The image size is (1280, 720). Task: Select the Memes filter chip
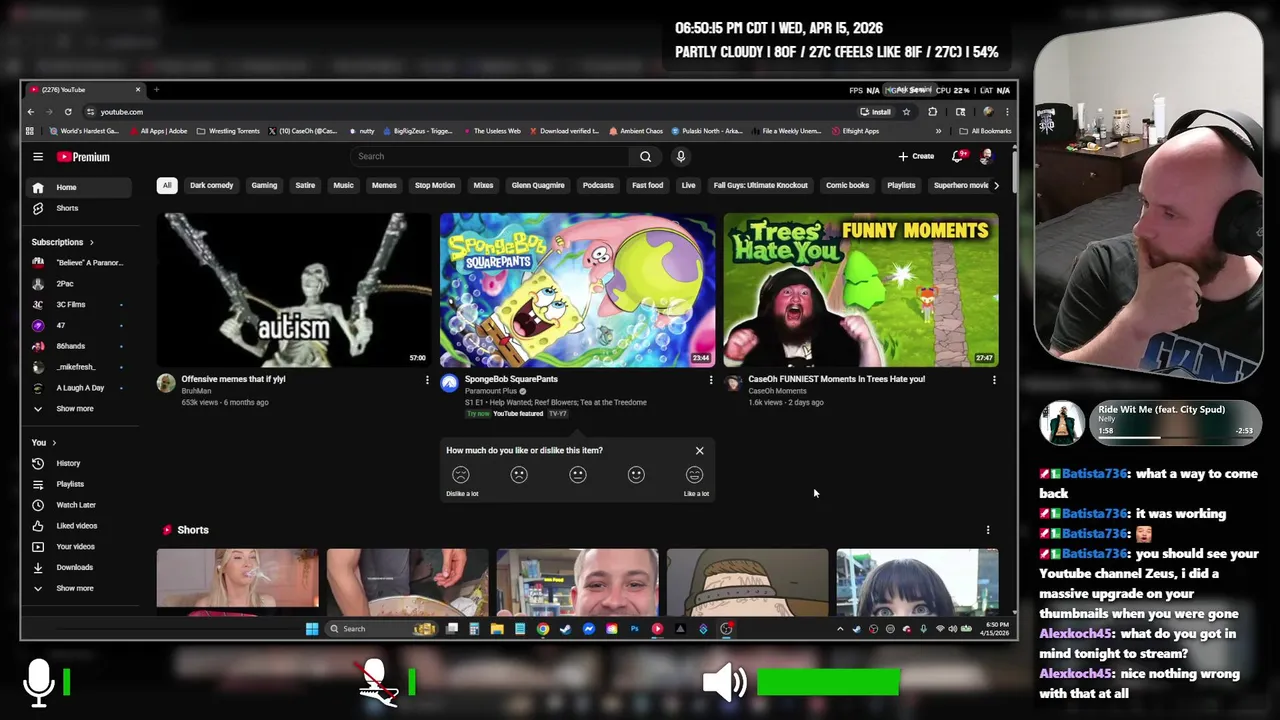[384, 185]
